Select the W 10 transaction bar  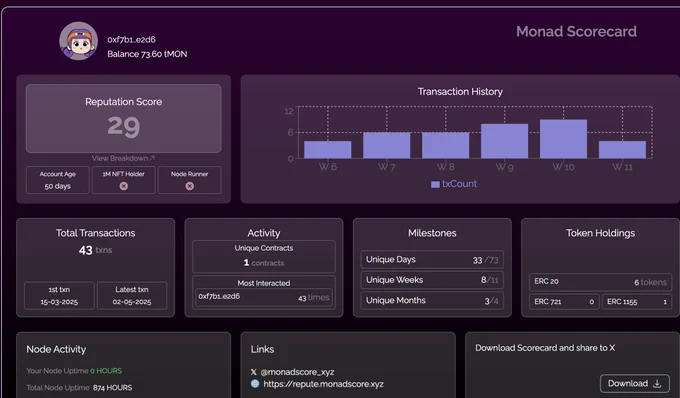point(563,139)
